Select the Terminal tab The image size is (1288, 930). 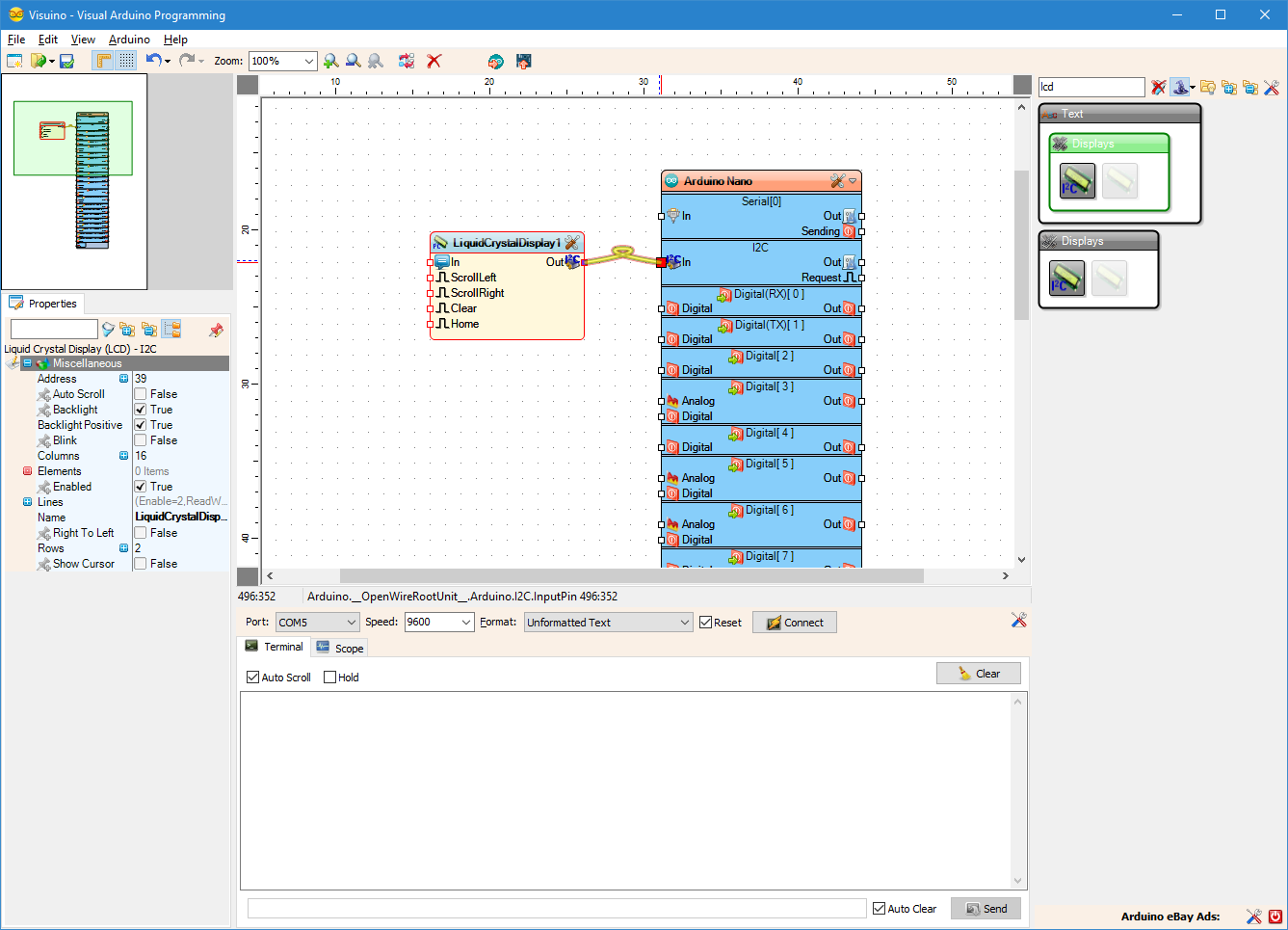[x=274, y=647]
